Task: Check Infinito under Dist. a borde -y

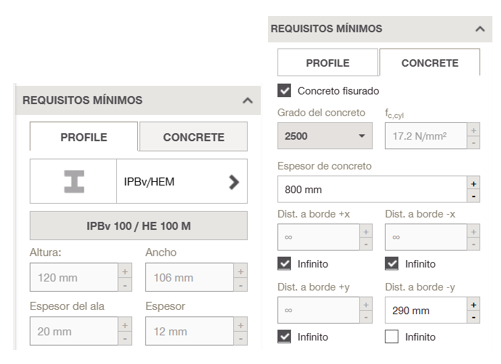Action: 392,337
